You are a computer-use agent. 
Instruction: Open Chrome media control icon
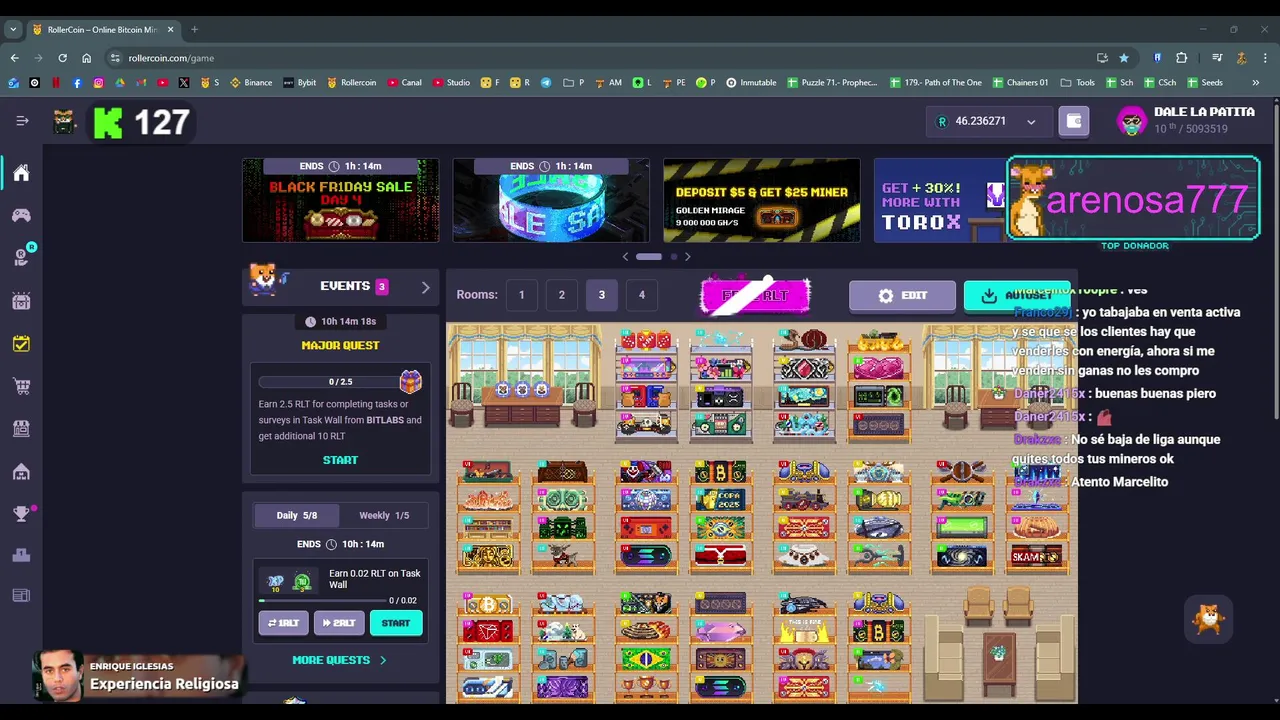point(1217,58)
